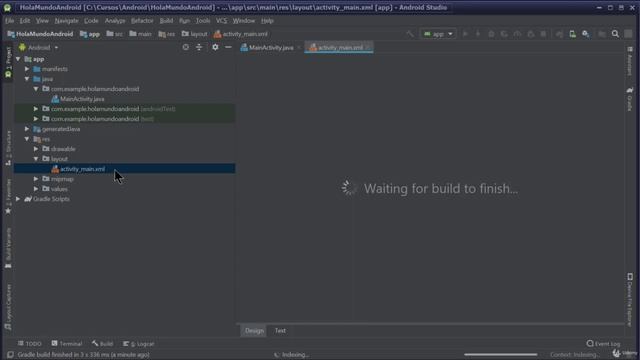Click the layout breadcrumb in navigation bar
This screenshot has width=640, height=360.
pyautogui.click(x=194, y=34)
